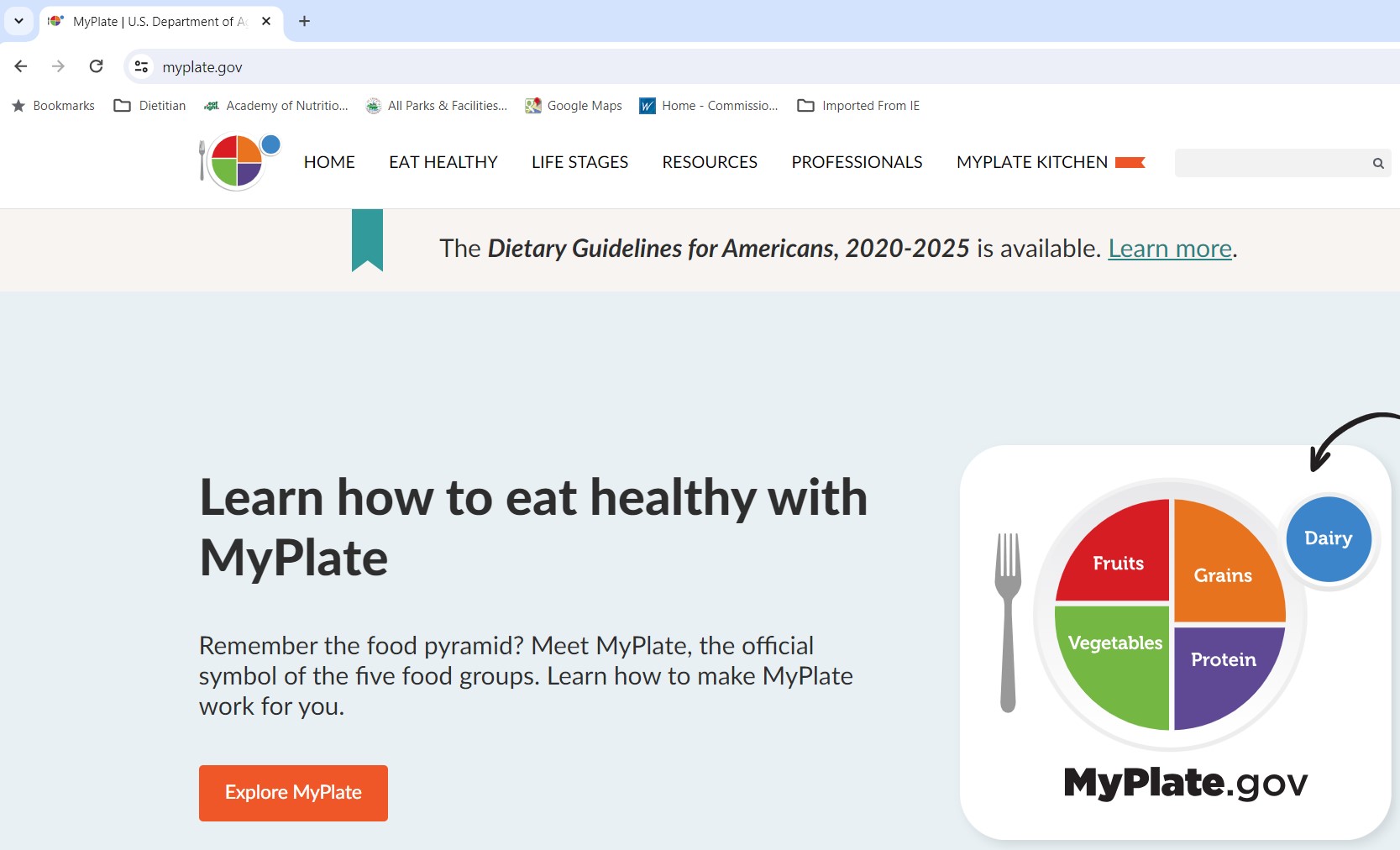The image size is (1400, 850).
Task: Open a new browser tab
Action: tap(304, 21)
